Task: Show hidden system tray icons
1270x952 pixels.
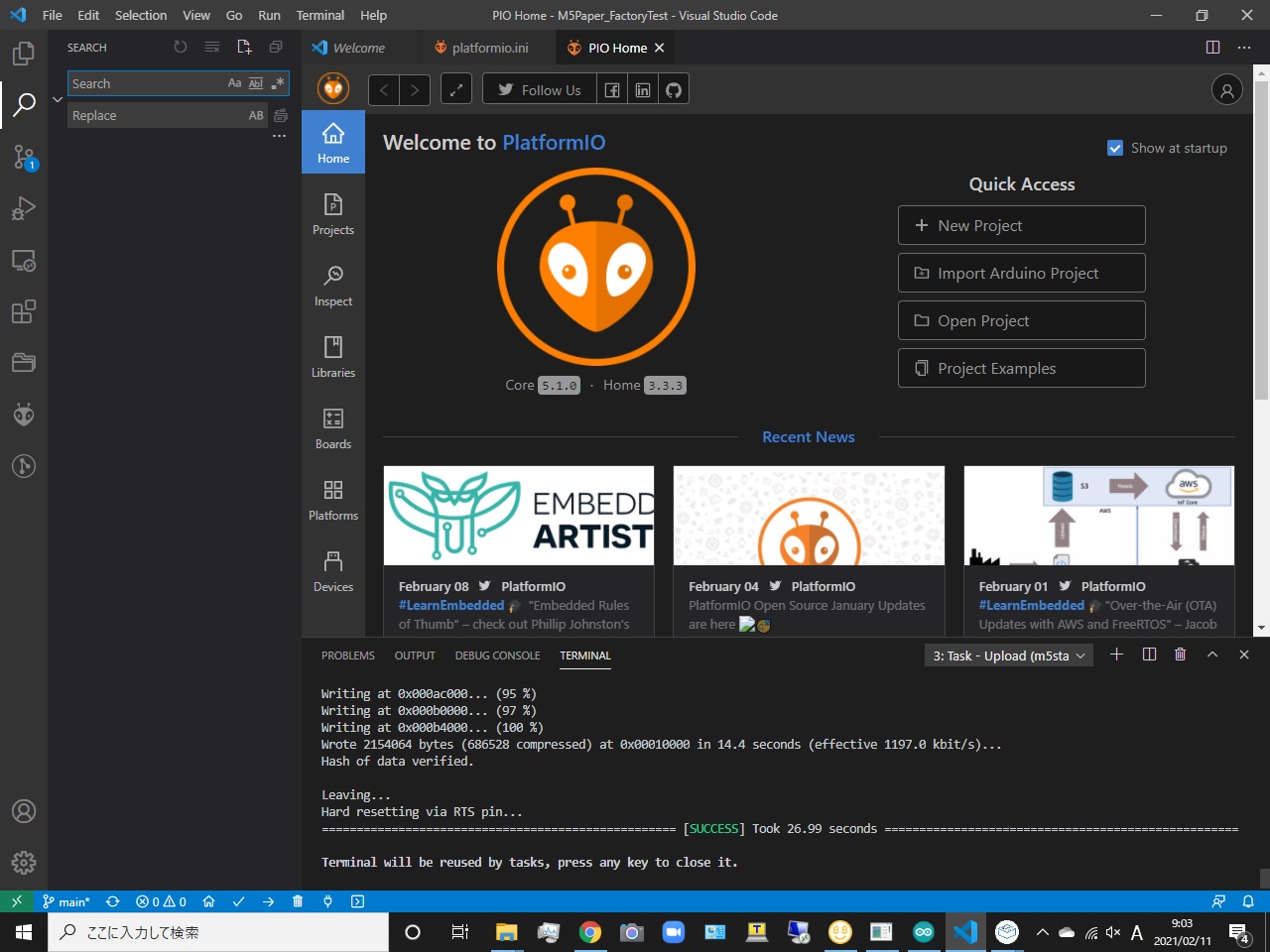Action: tap(1042, 932)
